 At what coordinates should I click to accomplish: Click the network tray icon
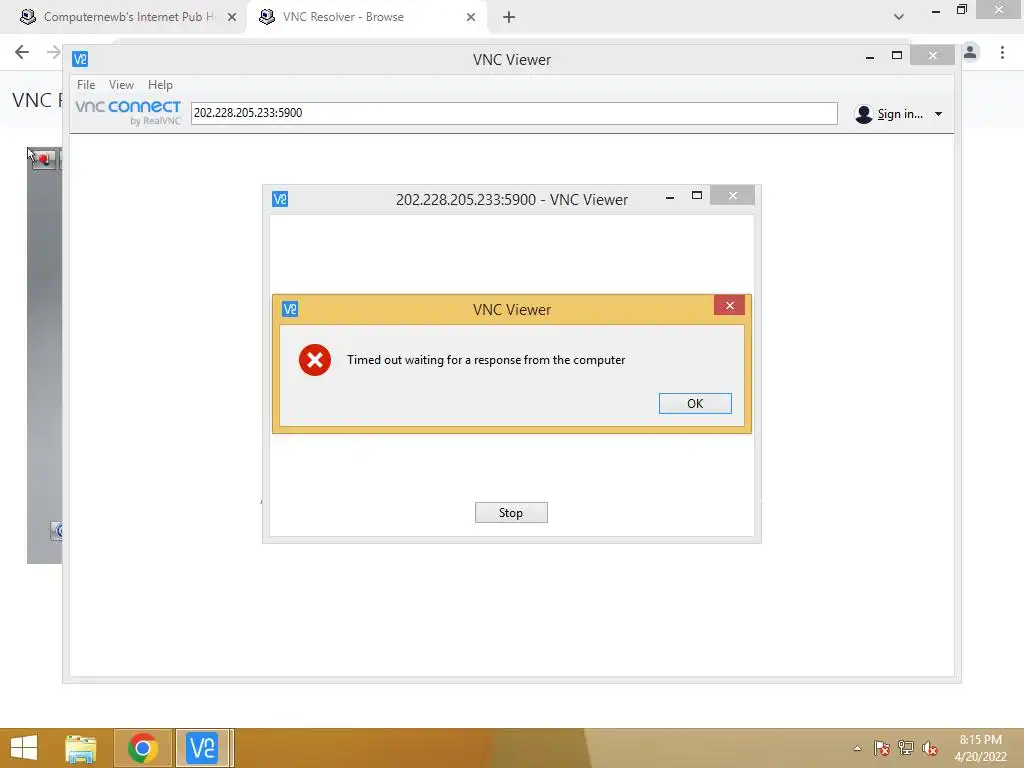pyautogui.click(x=906, y=748)
